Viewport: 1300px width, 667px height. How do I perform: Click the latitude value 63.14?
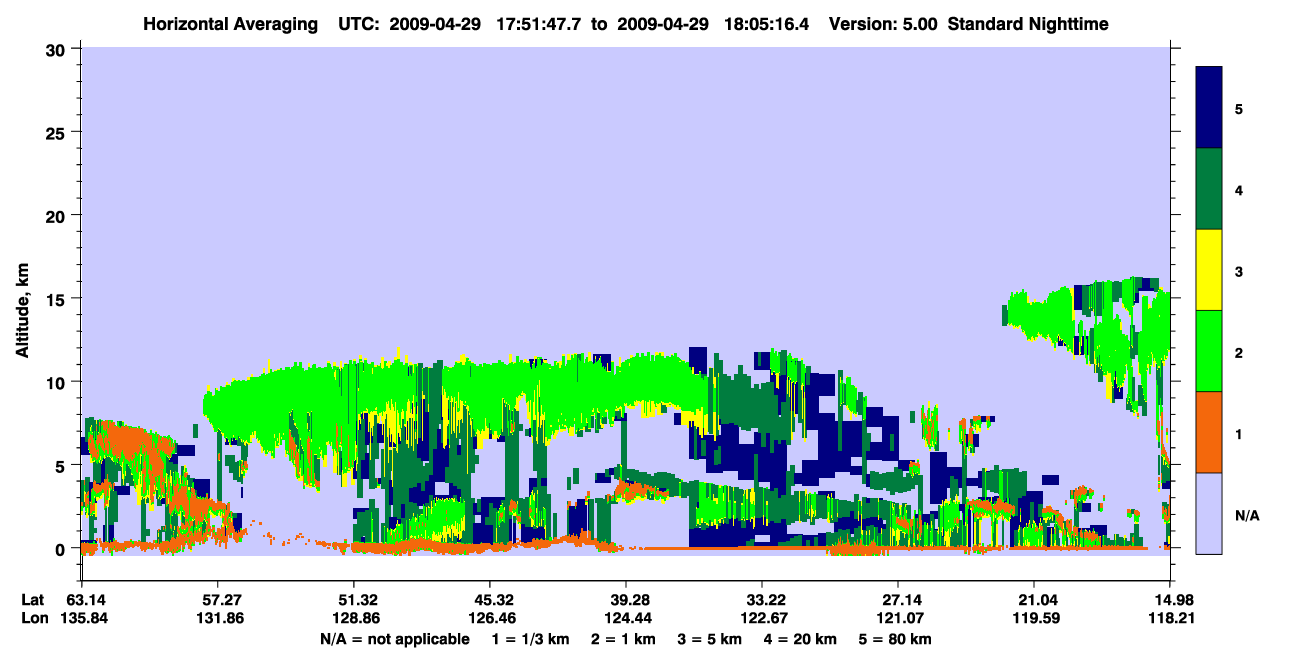(86, 600)
